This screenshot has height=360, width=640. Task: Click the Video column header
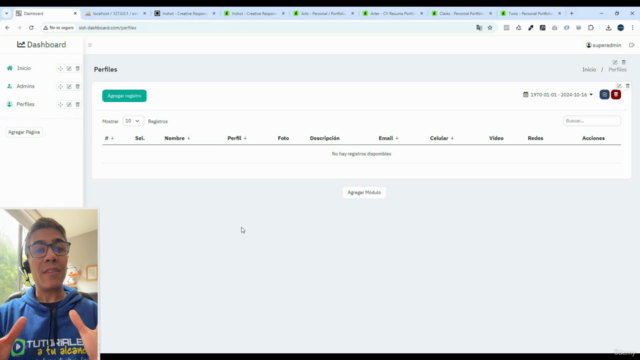[x=496, y=138]
